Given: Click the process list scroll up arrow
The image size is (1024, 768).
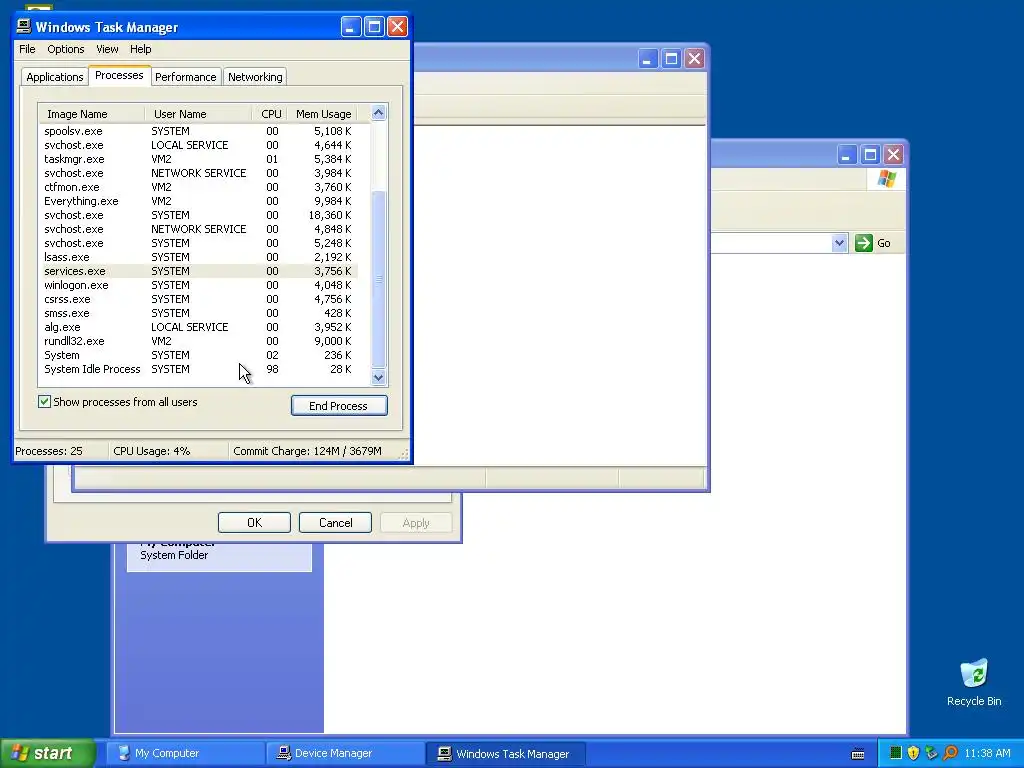Looking at the screenshot, I should (379, 113).
